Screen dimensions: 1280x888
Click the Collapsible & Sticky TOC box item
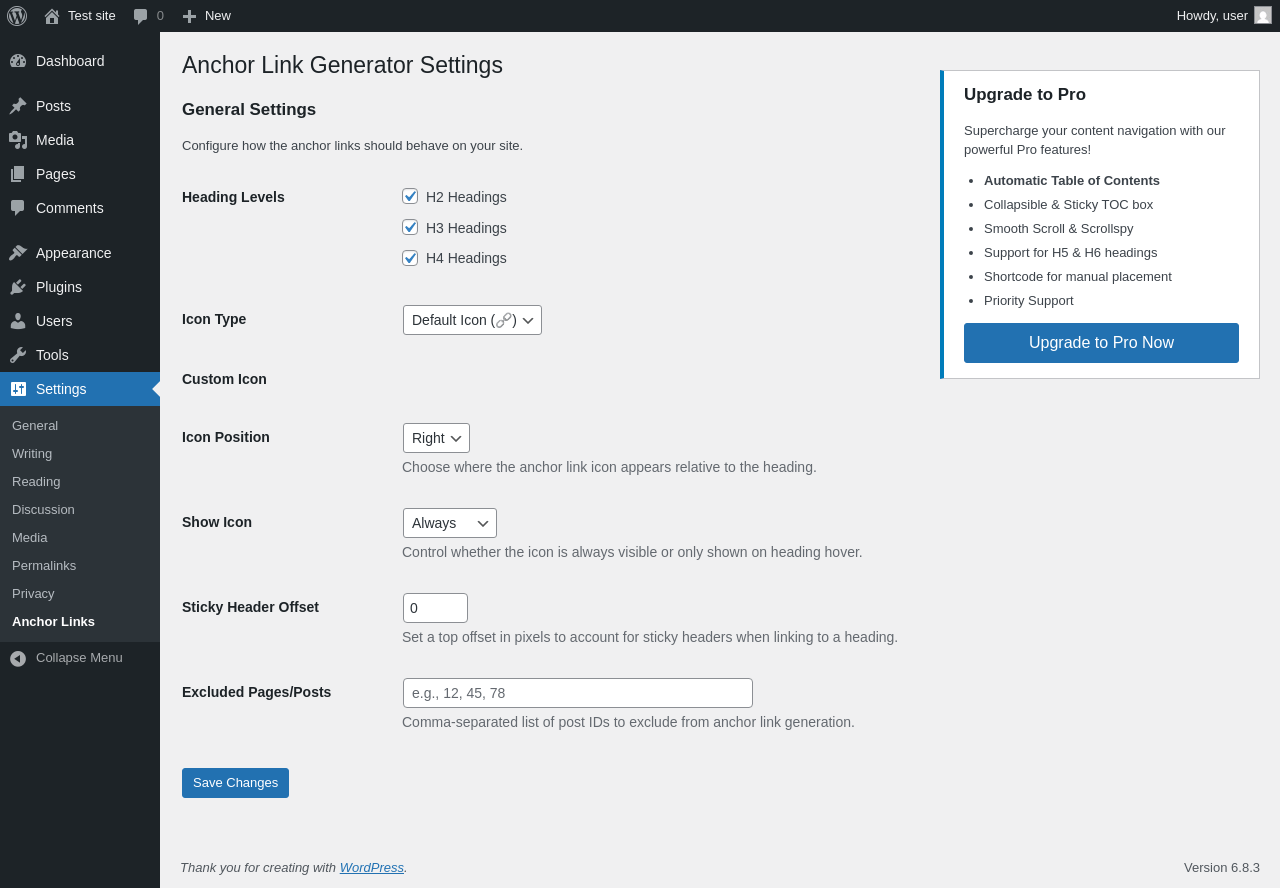1068,205
